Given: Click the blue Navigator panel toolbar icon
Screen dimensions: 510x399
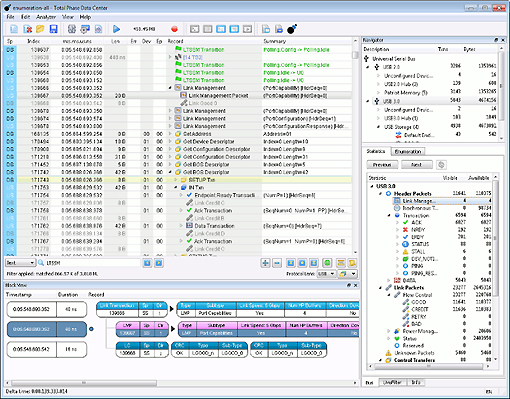Looking at the screenshot, I should coord(221,29).
